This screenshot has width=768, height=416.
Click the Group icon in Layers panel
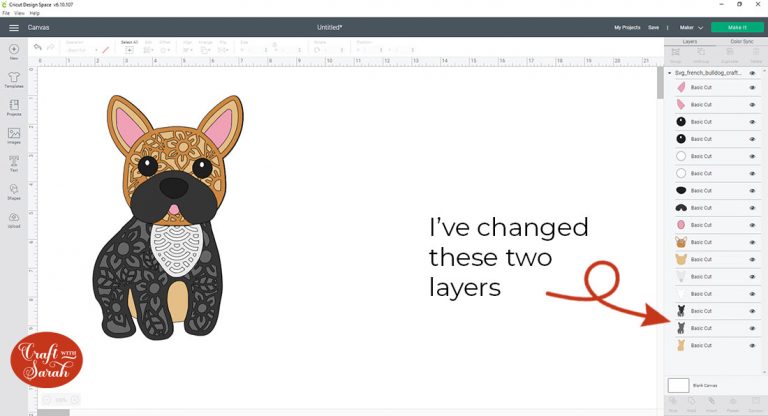point(675,54)
